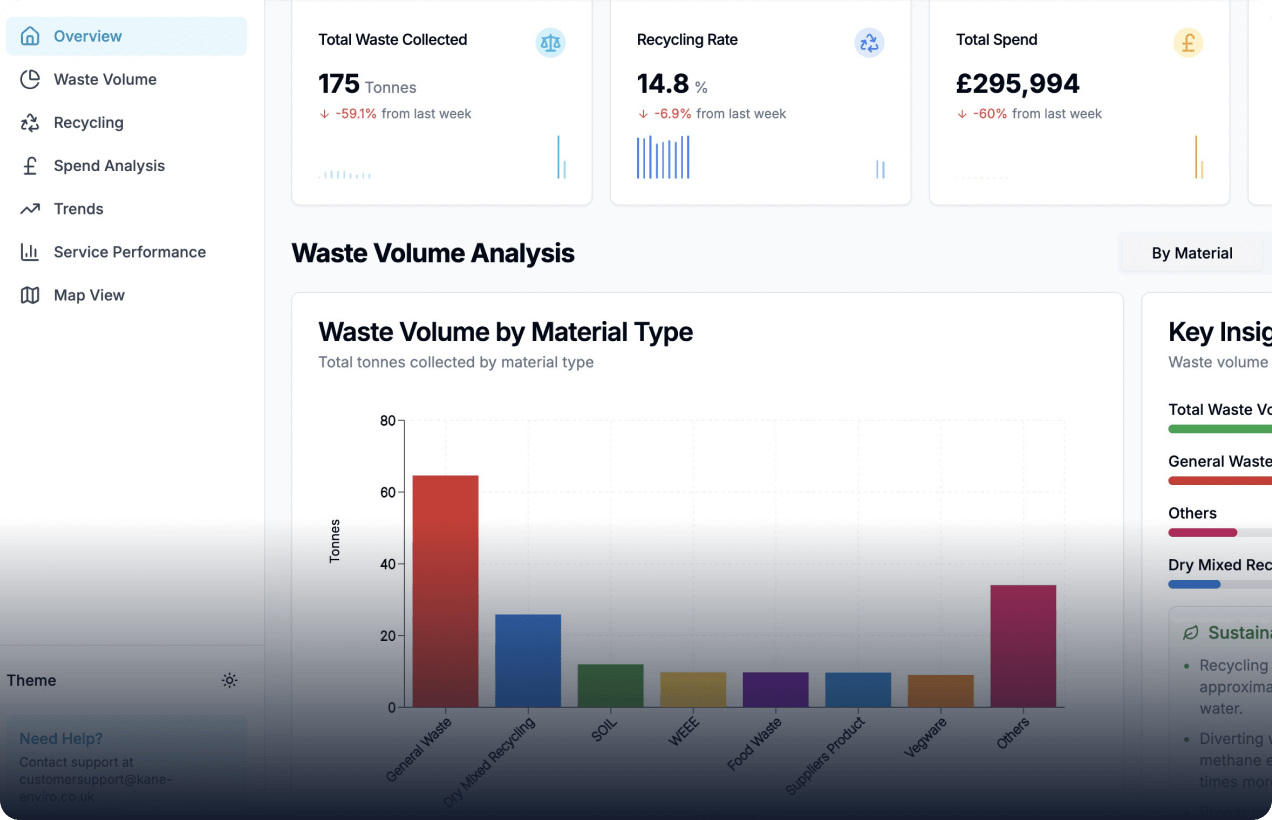Click the 'Others' x-axis label

pos(1013,734)
